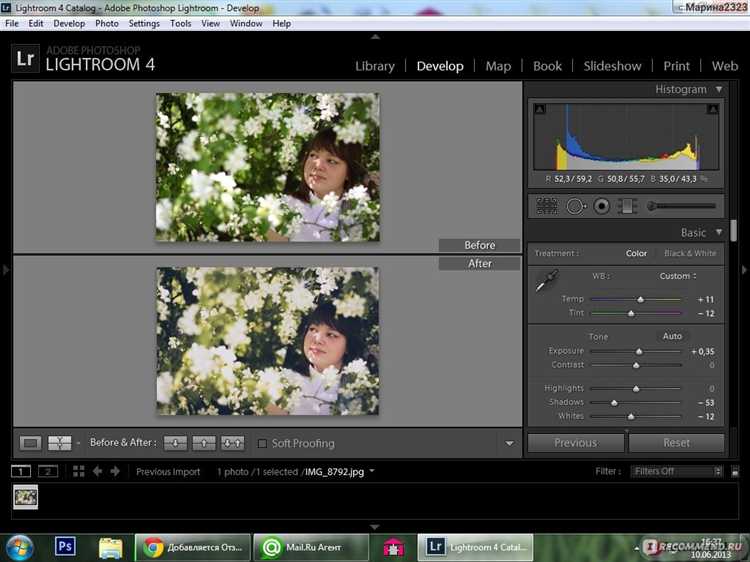Image resolution: width=750 pixels, height=562 pixels.
Task: Open the toolbar content dropdown arrow
Action: [x=509, y=443]
